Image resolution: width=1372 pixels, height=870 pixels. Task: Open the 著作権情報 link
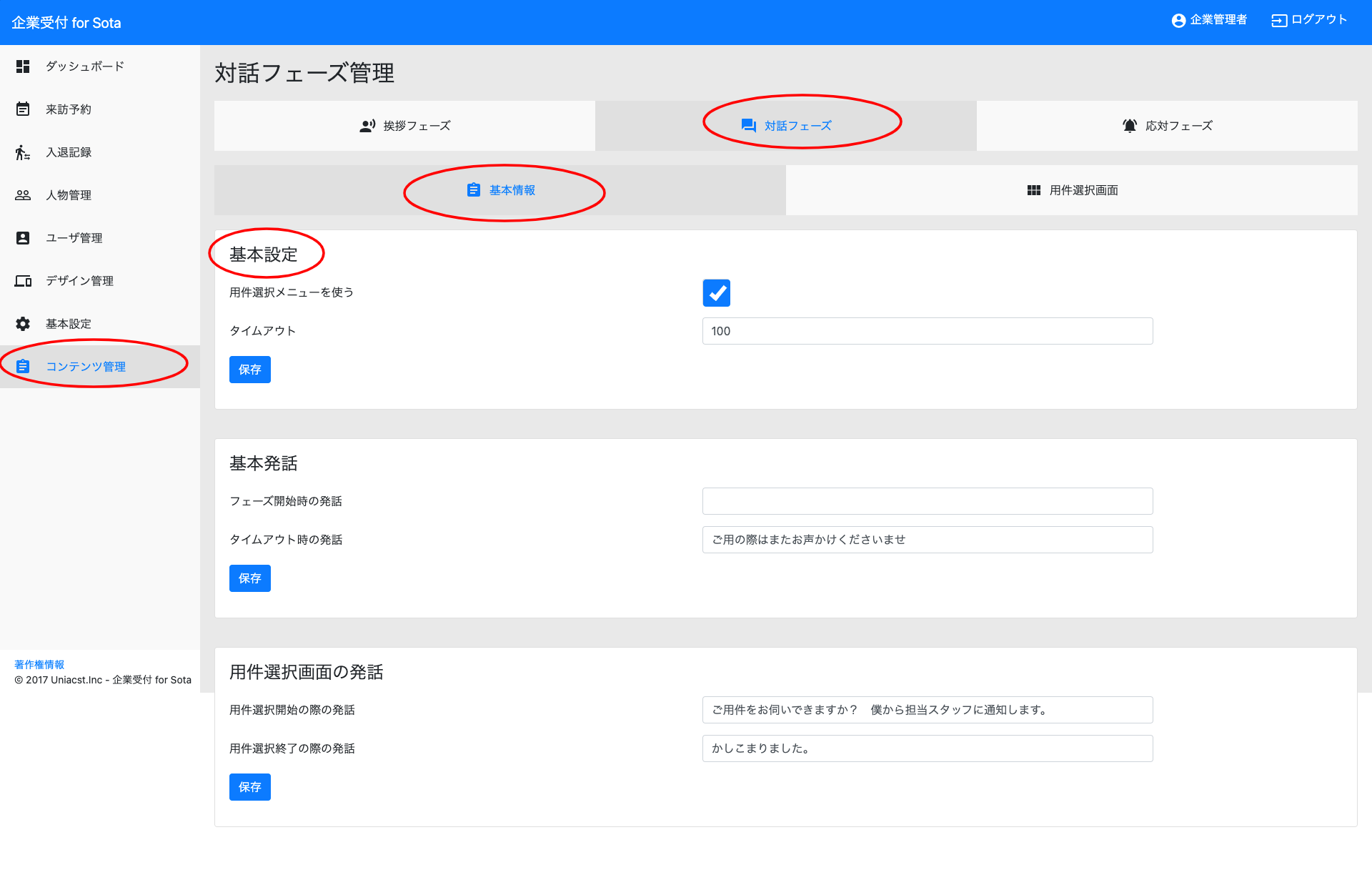39,665
